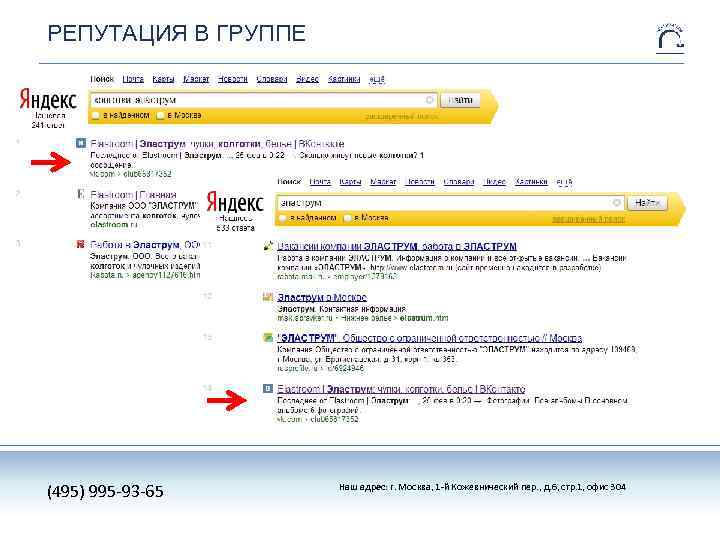The image size is (720, 540).
Task: Open "Маркет" in the menu above the "компания эластрум" search
Action: 196,79
